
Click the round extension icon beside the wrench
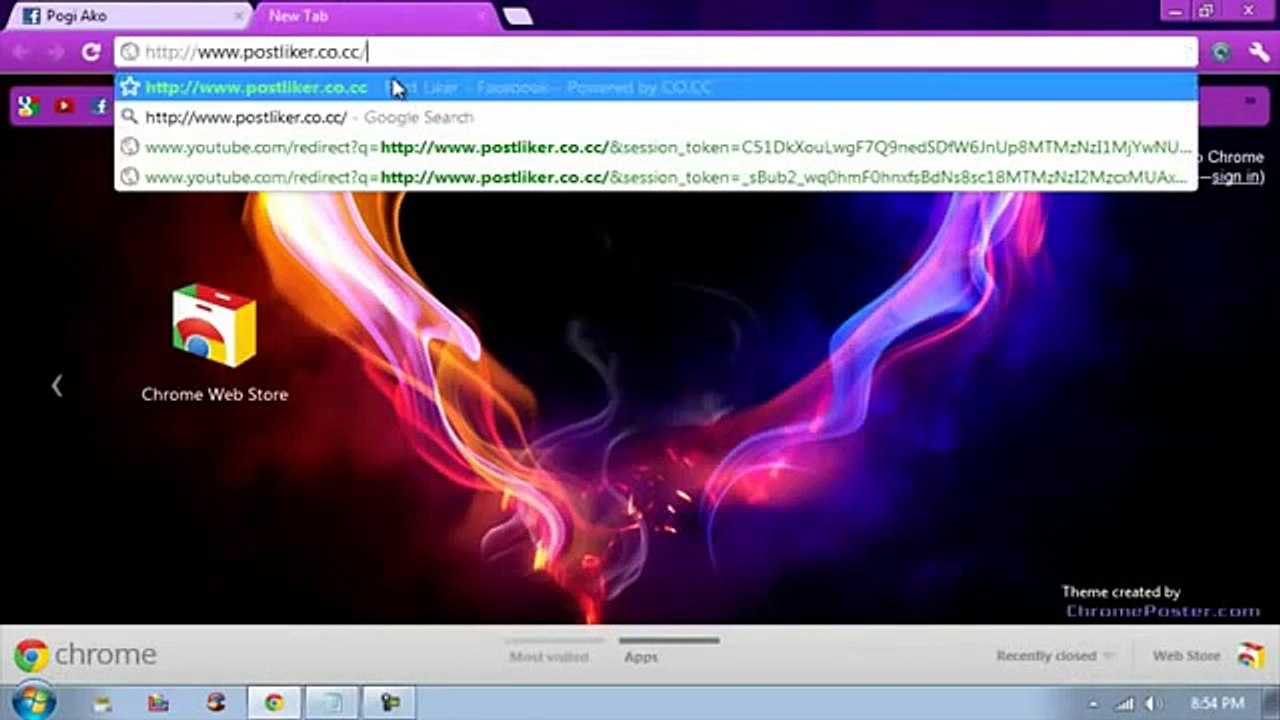[1220, 52]
